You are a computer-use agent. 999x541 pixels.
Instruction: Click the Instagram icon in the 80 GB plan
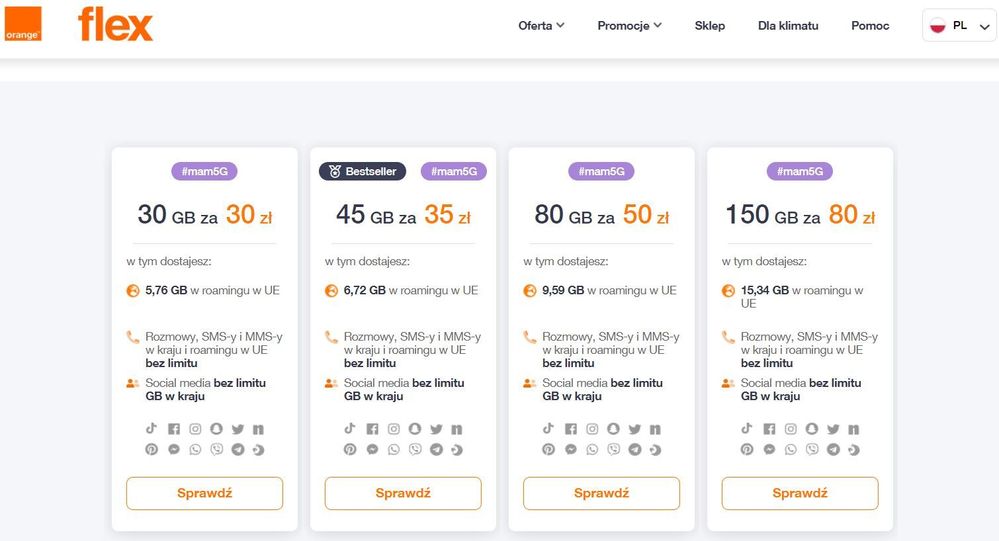tap(592, 429)
